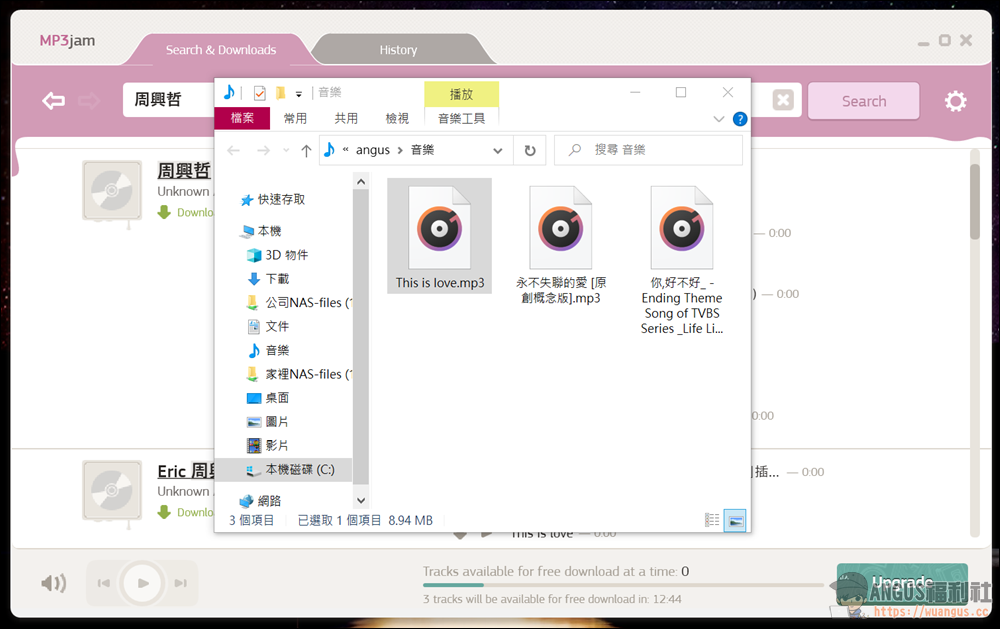Image resolution: width=1000 pixels, height=629 pixels.
Task: Expand the Explorer ribbon chevron
Action: (719, 119)
